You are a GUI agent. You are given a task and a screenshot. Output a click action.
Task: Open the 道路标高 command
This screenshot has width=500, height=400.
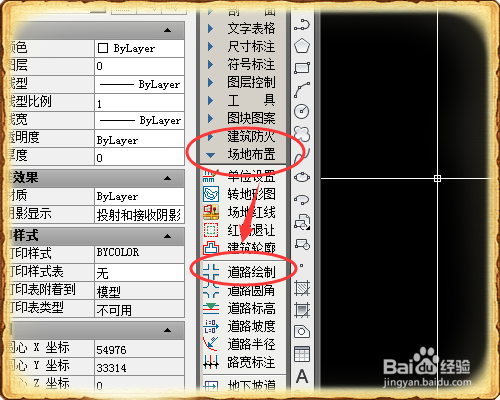click(251, 308)
